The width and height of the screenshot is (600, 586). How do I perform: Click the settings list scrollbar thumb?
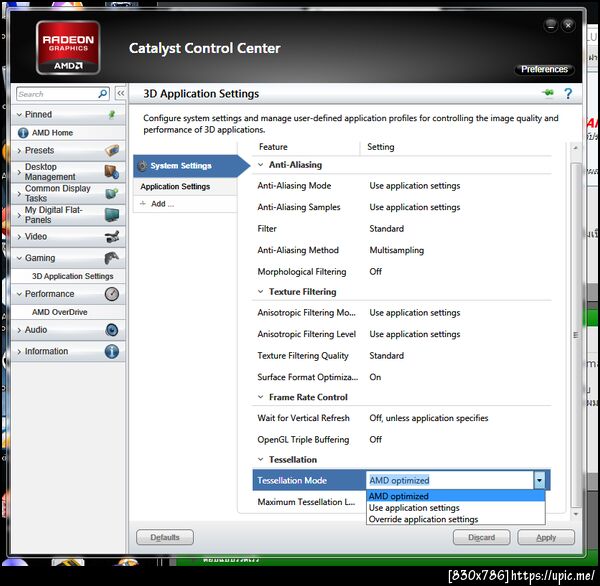pos(576,335)
